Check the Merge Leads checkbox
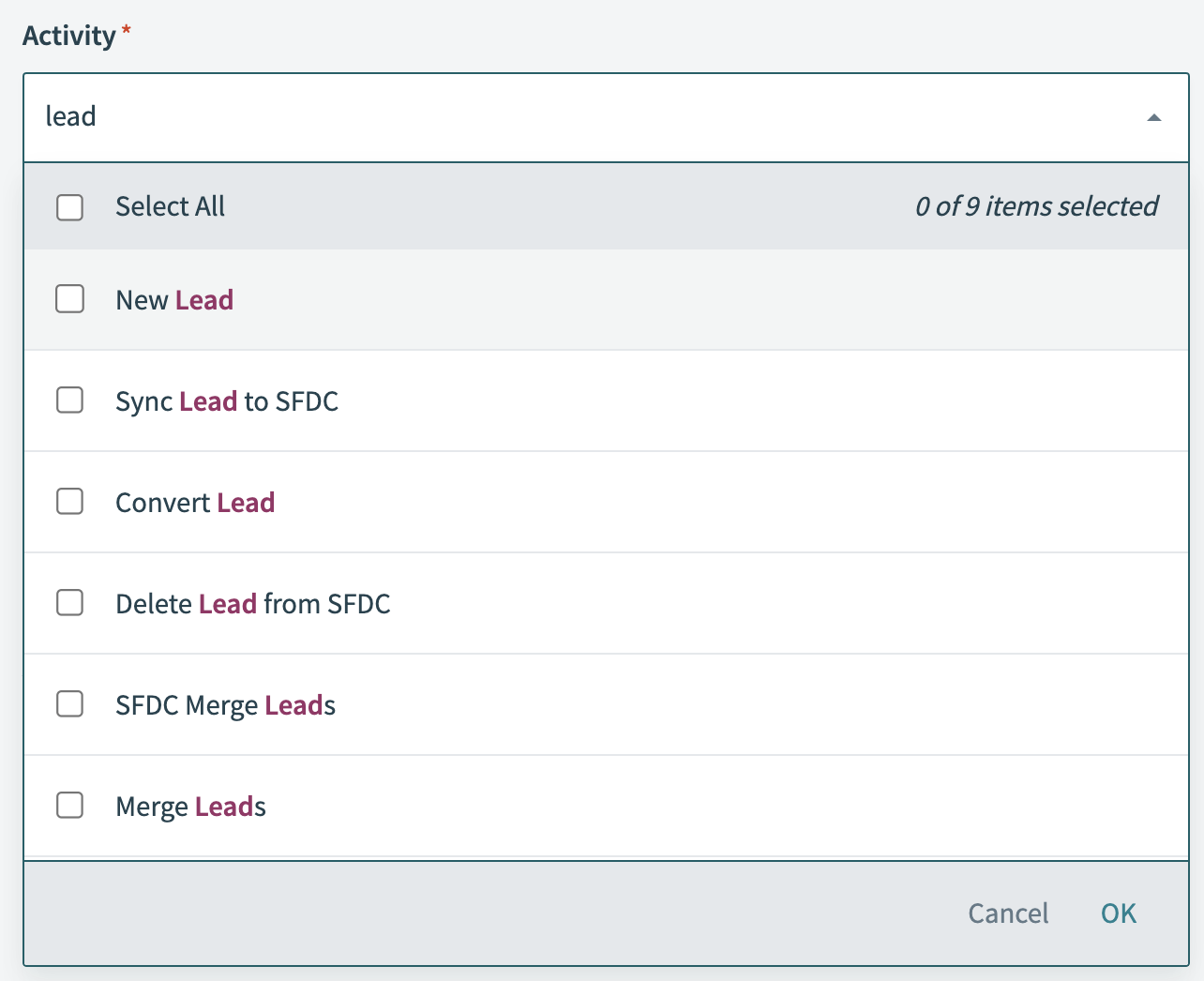1204x981 pixels. pos(69,806)
